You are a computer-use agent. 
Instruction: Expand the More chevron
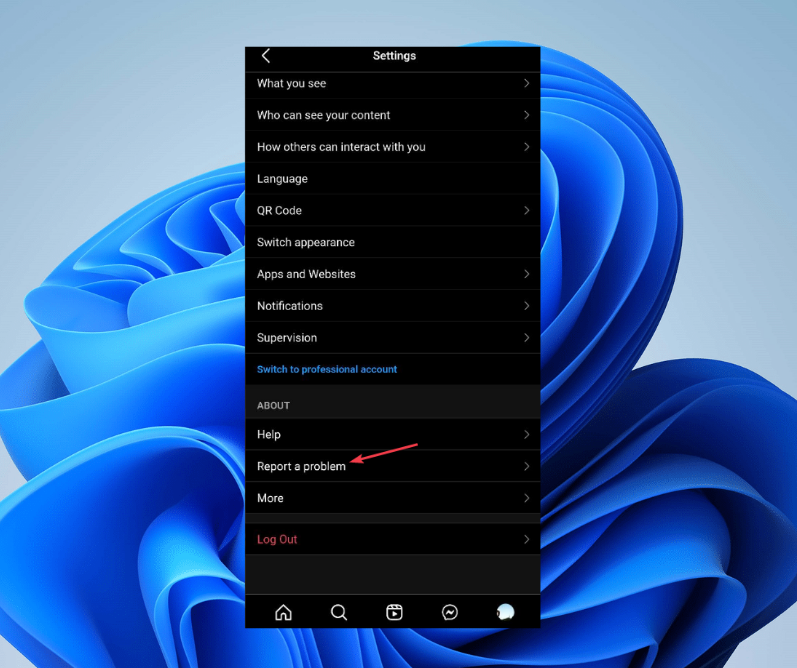(x=527, y=498)
